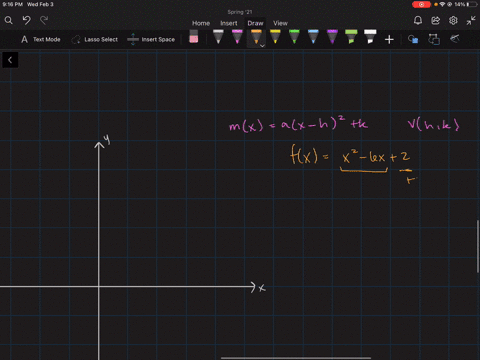Open the ink-to-shape conversion tool
480x360 pixels.
point(434,39)
